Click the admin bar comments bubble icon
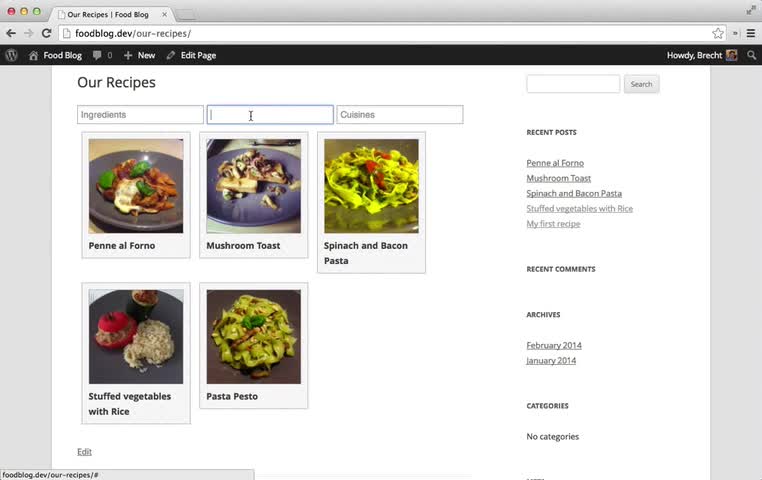The height and width of the screenshot is (480, 762). coord(97,55)
